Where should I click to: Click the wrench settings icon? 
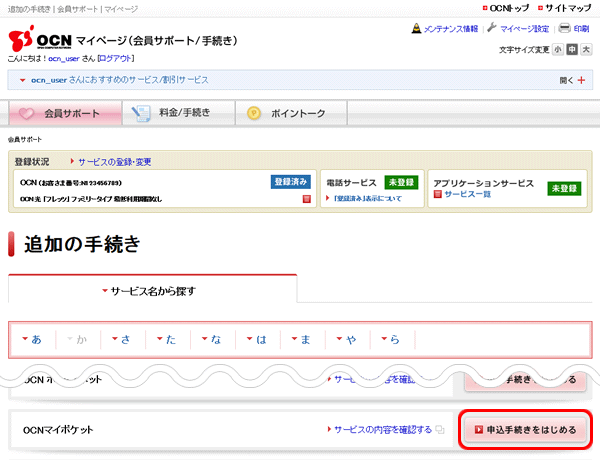pos(492,28)
